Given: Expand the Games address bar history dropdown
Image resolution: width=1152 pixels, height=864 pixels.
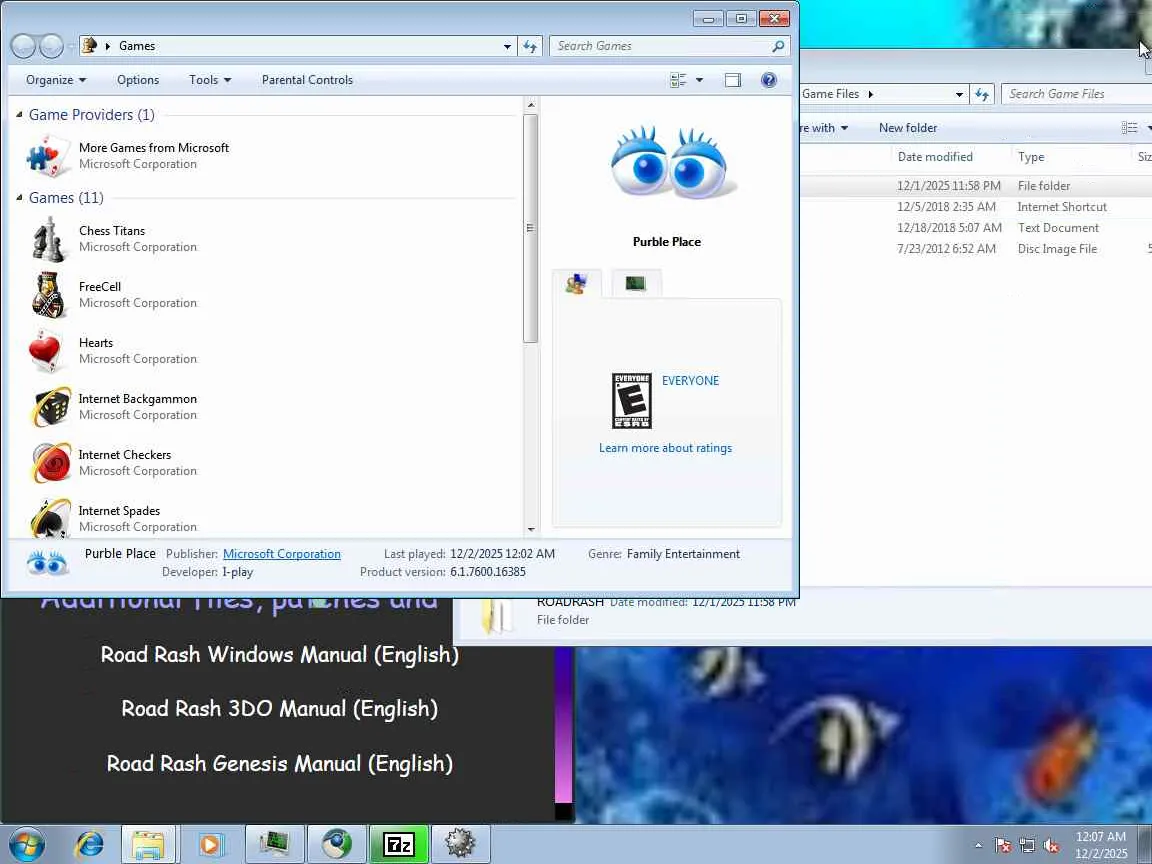Looking at the screenshot, I should [x=507, y=46].
